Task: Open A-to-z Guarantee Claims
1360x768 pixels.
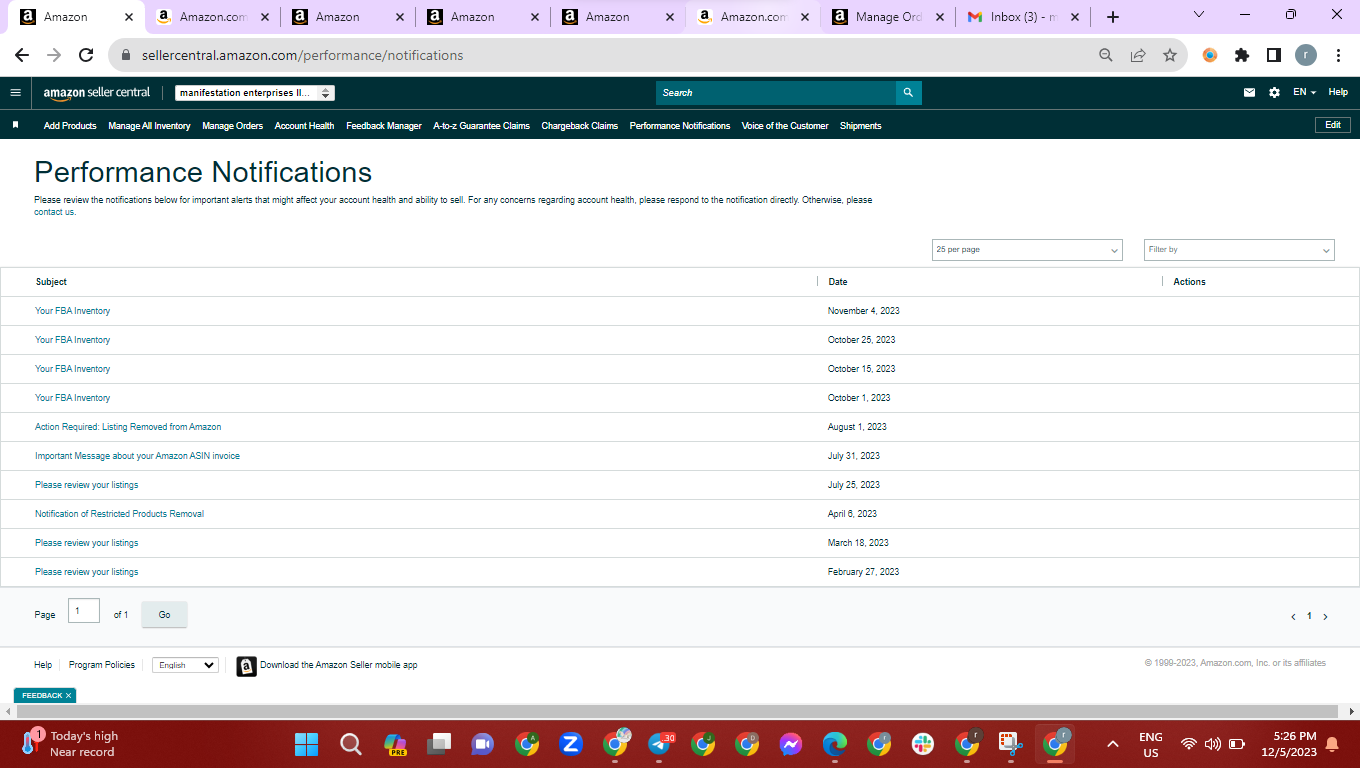Action: tap(481, 126)
